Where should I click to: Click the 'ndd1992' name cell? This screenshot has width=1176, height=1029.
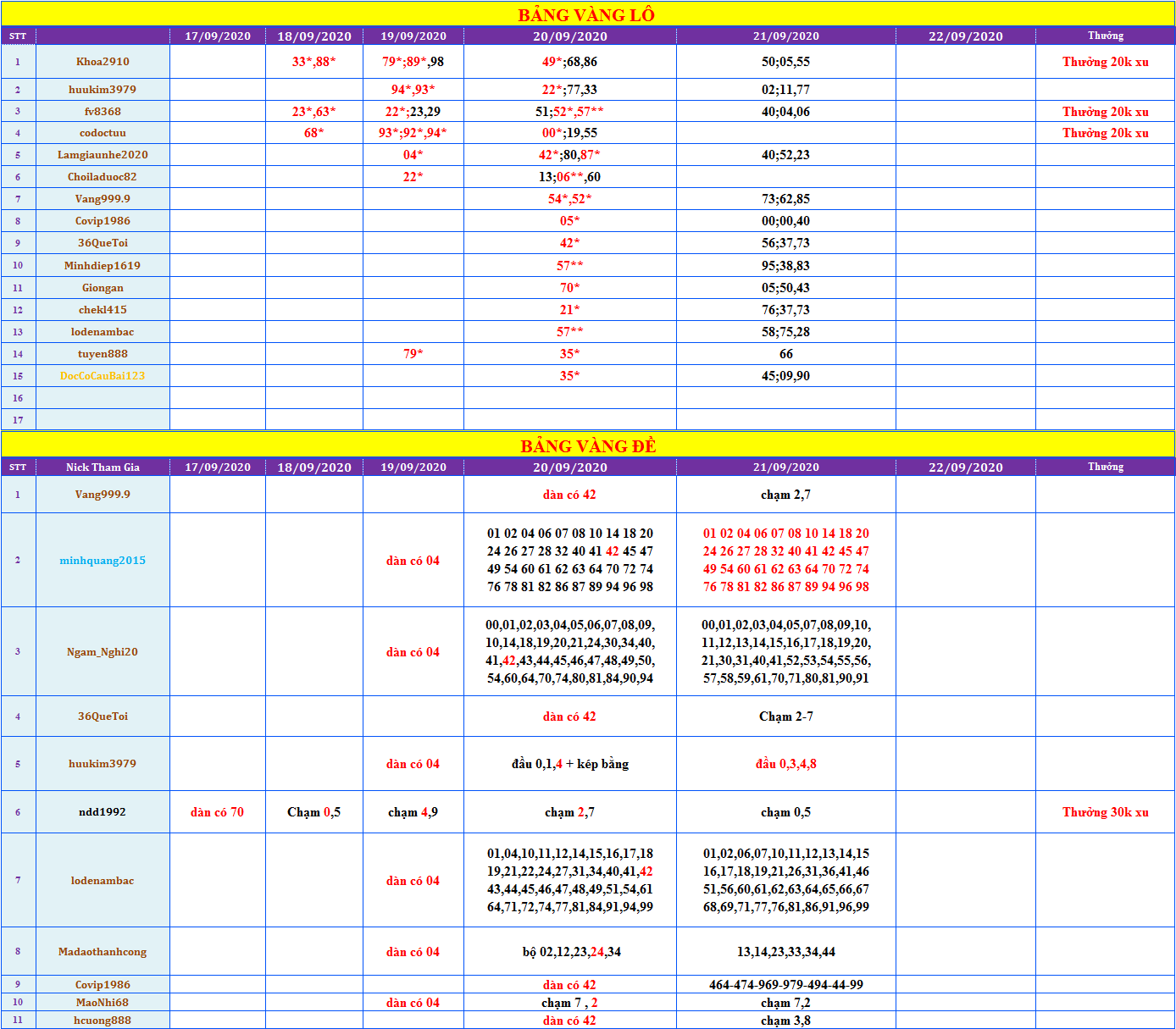click(x=103, y=812)
